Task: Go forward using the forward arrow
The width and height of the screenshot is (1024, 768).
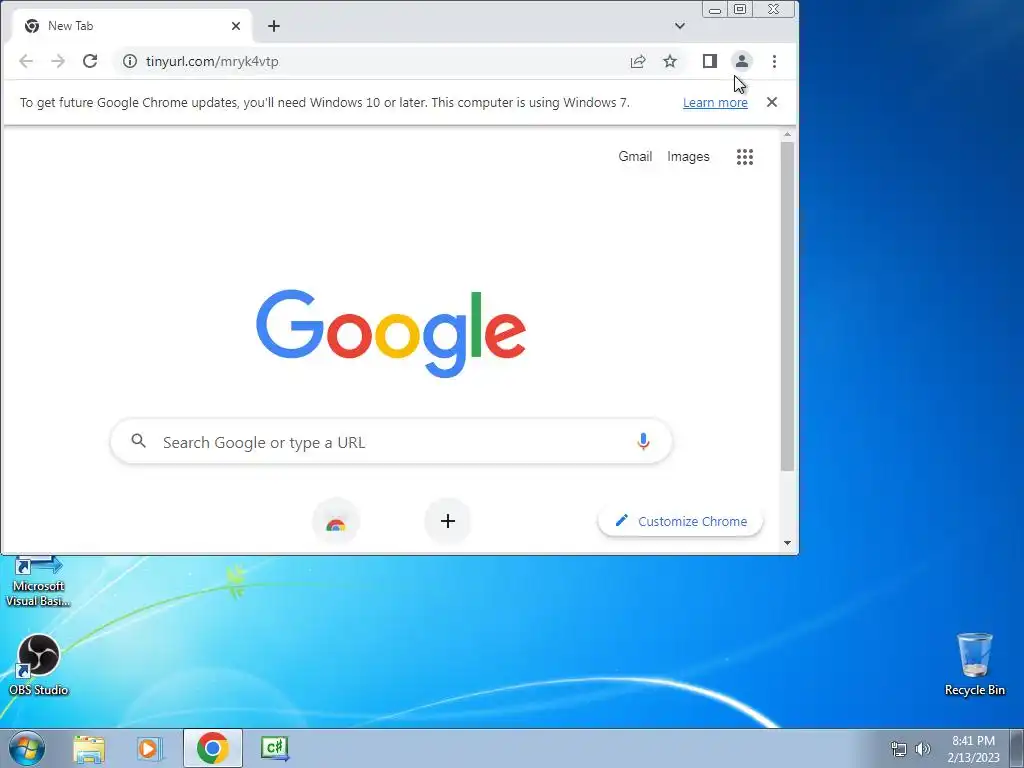Action: [x=58, y=61]
